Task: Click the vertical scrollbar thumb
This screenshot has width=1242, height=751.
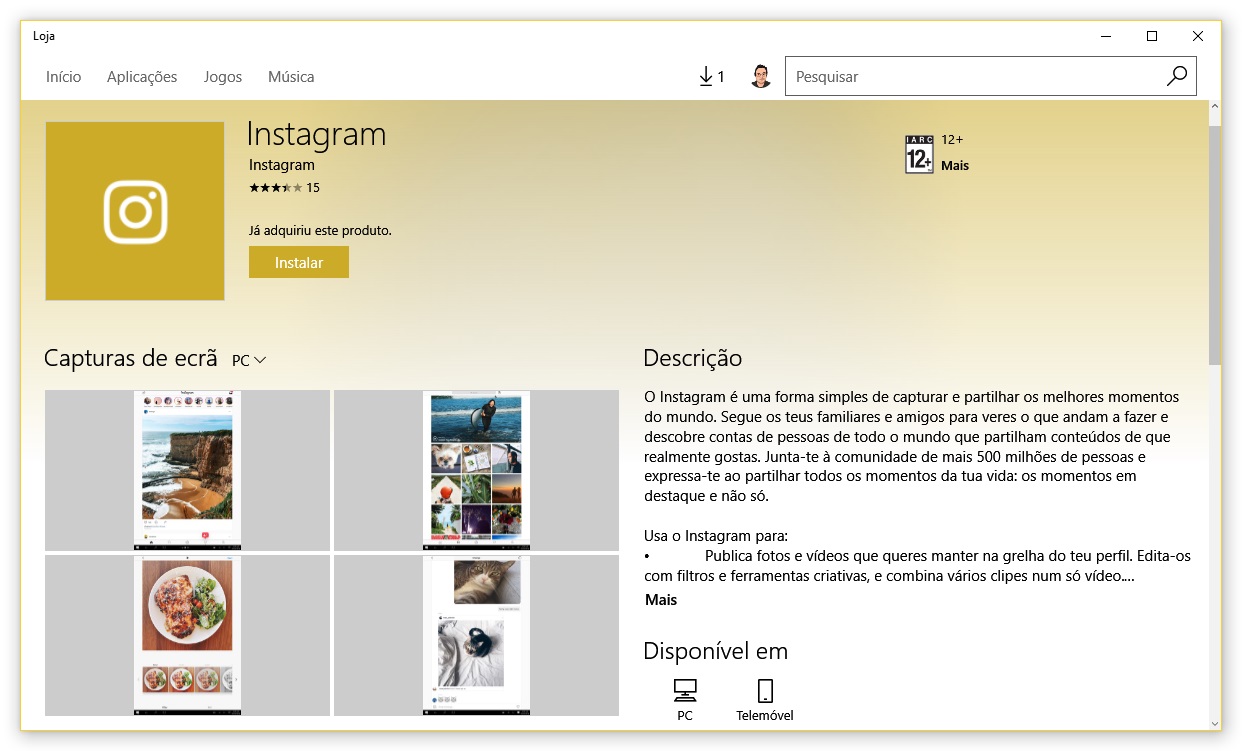Action: pos(1215,245)
